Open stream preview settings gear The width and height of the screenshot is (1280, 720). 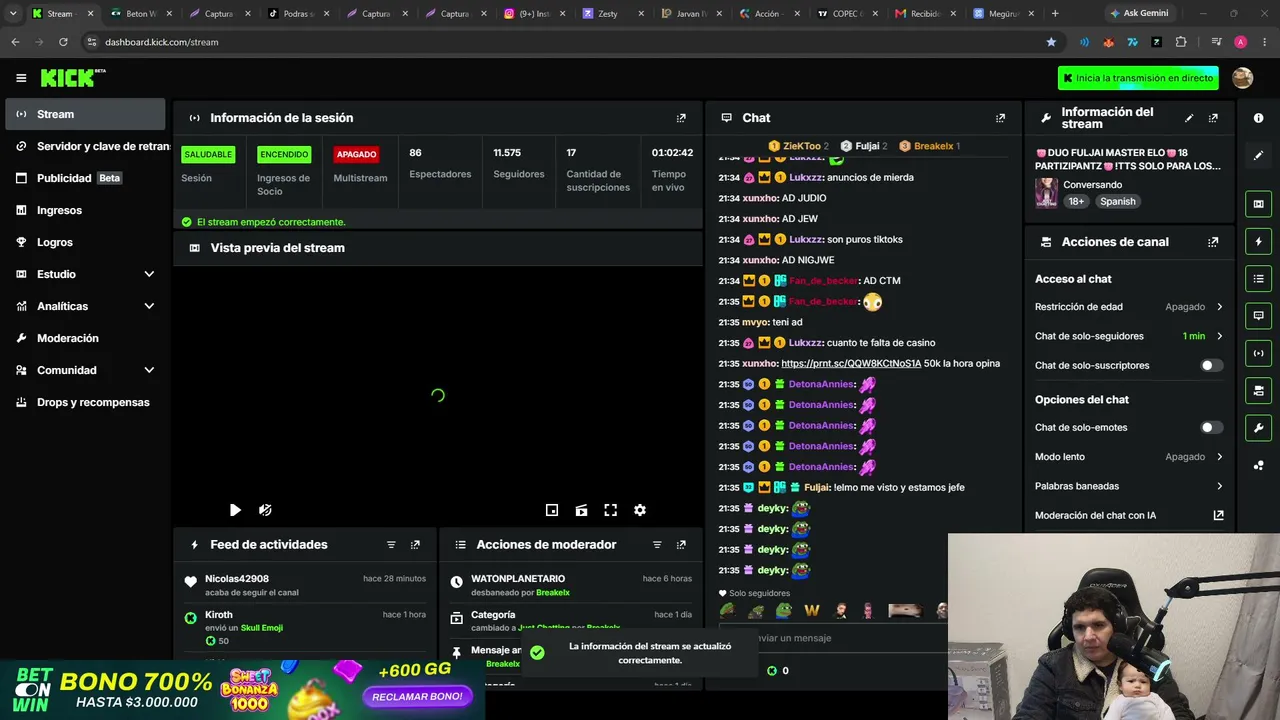coord(640,510)
